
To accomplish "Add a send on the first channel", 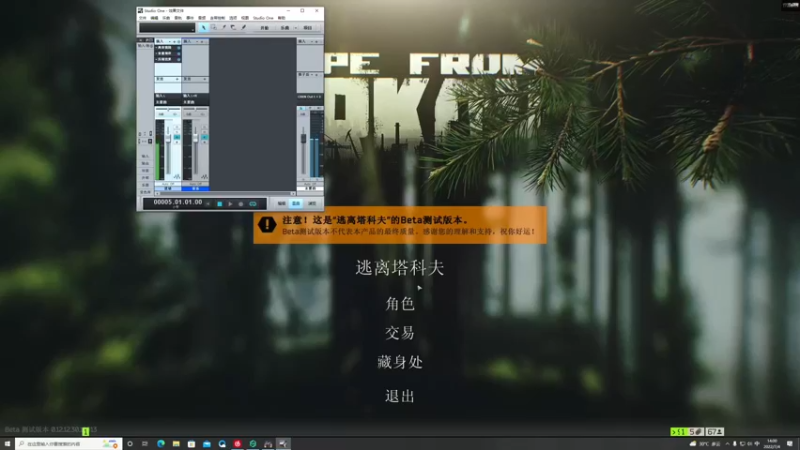I will (177, 79).
